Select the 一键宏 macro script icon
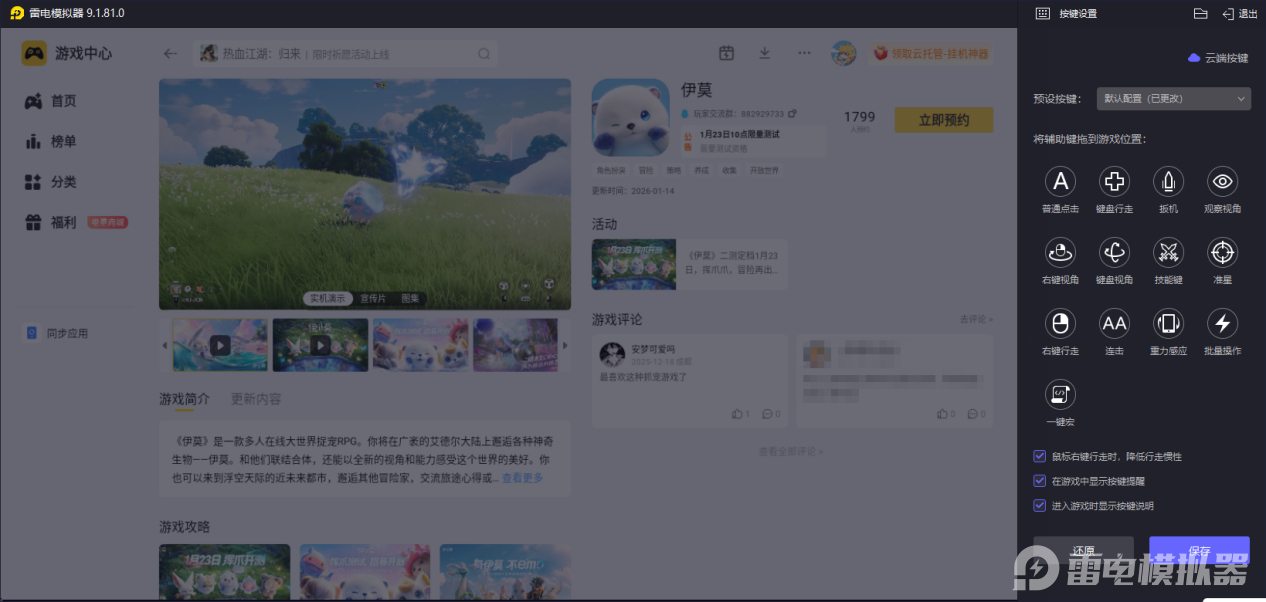The height and width of the screenshot is (602, 1266). [x=1060, y=394]
